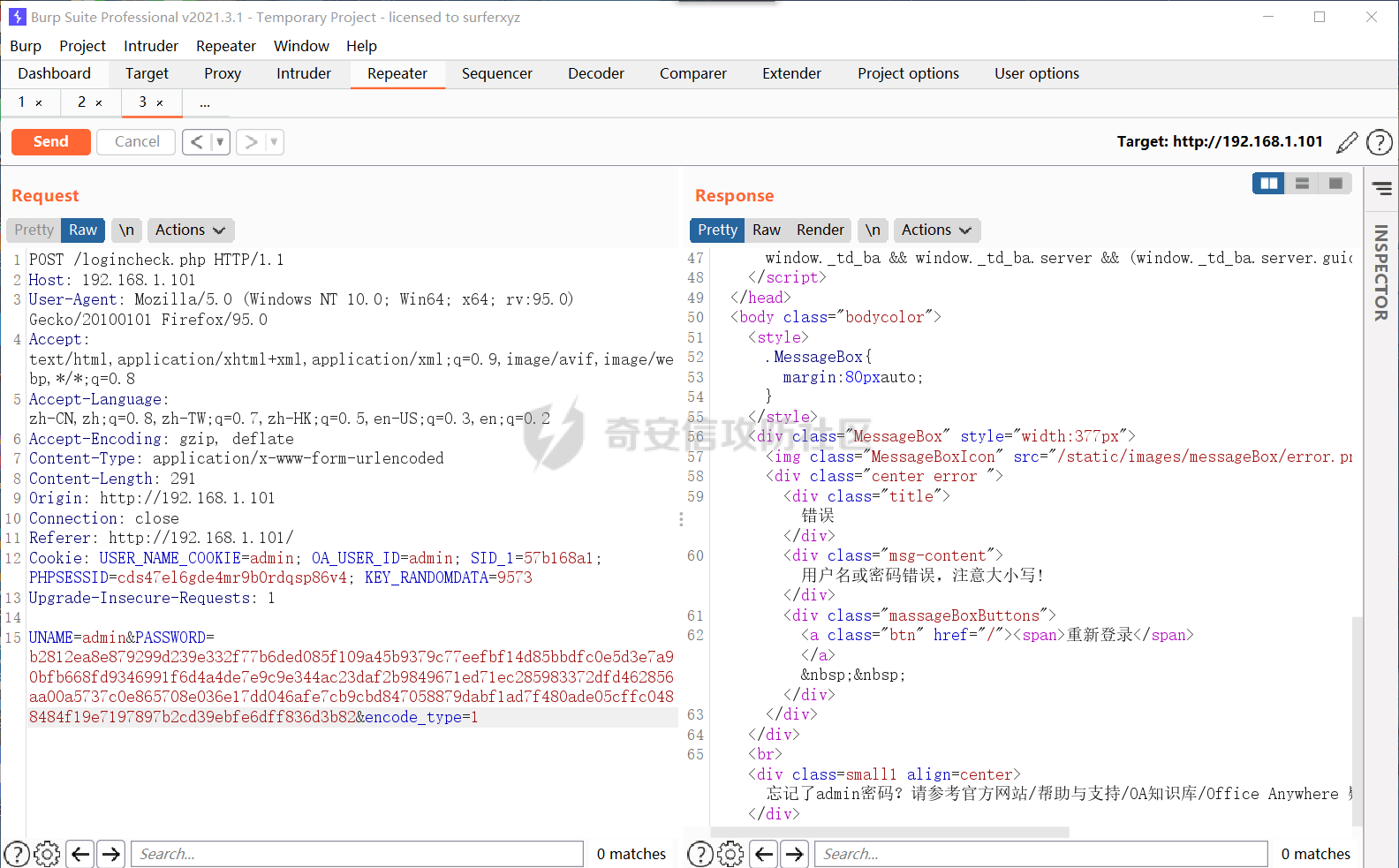The image size is (1399, 868).
Task: Add new Repeater tab via ellipsis
Action: 205,103
